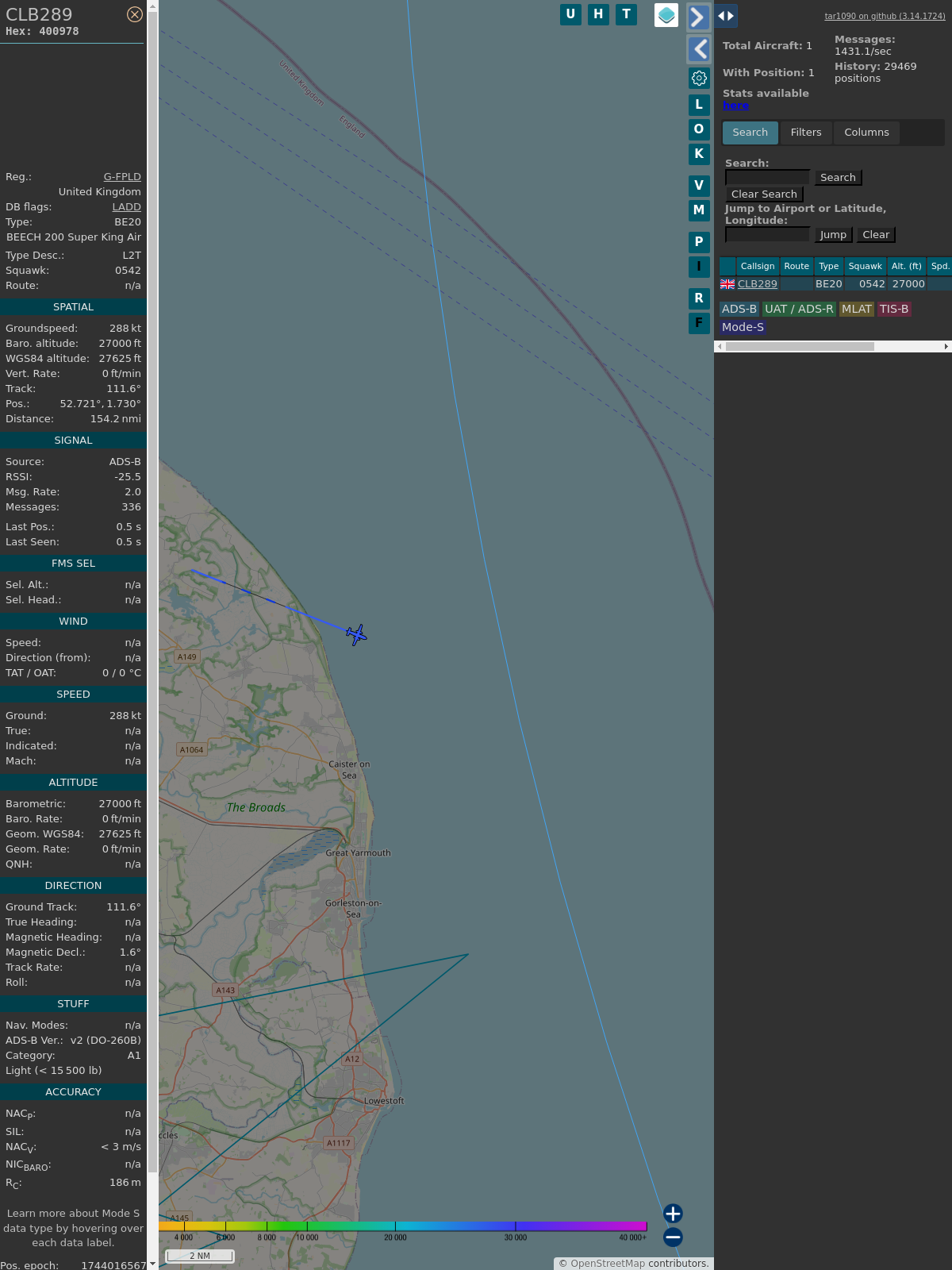Screen dimensions: 952x1270
Task: Click the left chevron sidebar arrow
Action: (698, 49)
